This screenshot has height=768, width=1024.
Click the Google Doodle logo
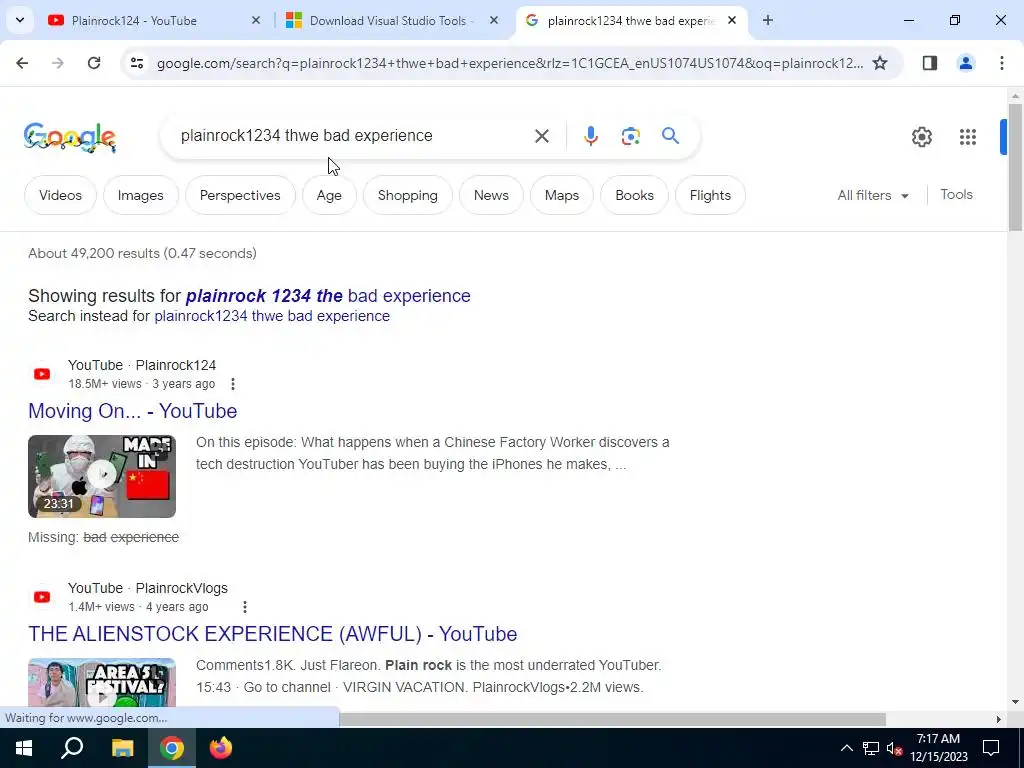pos(70,137)
